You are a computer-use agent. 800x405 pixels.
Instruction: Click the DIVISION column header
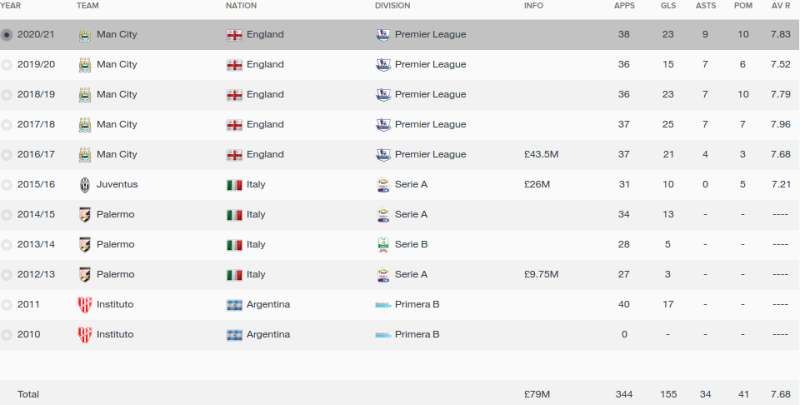click(392, 6)
